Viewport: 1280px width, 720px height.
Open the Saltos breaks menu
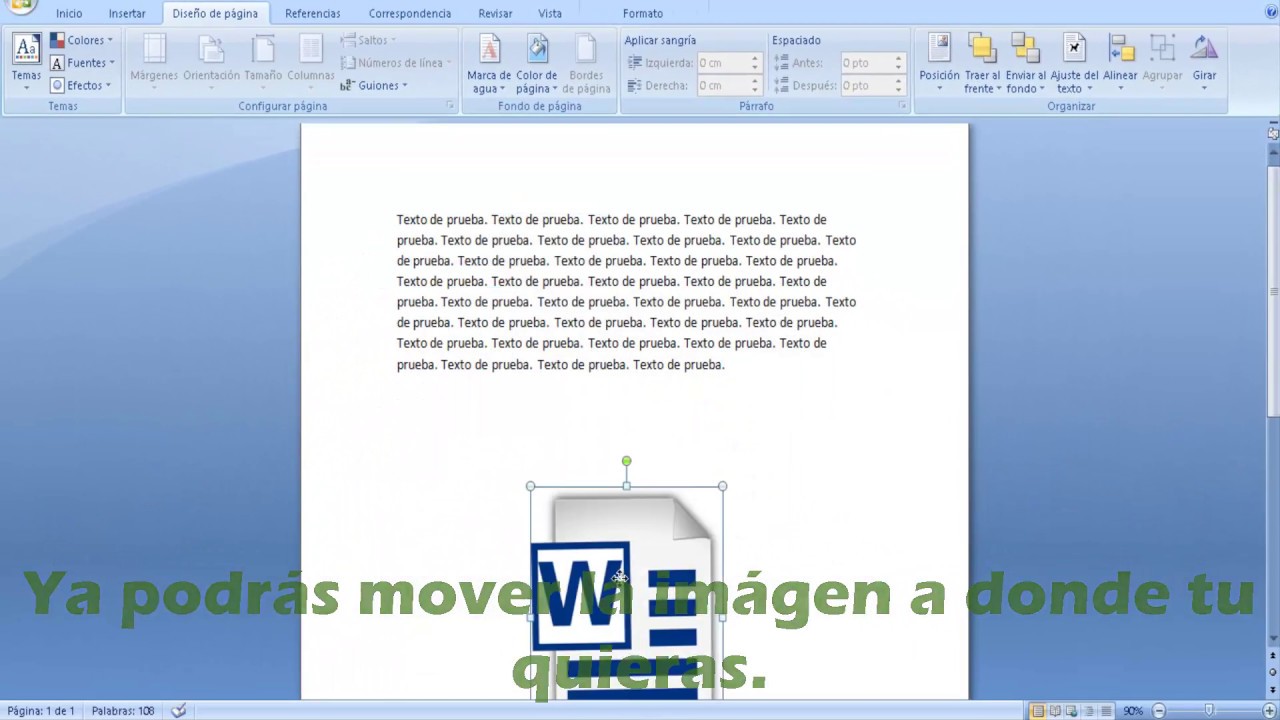[x=368, y=40]
